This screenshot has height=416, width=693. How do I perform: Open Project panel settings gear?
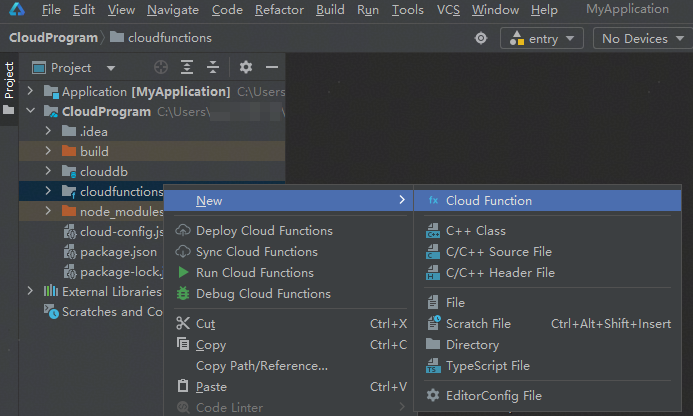pos(246,67)
